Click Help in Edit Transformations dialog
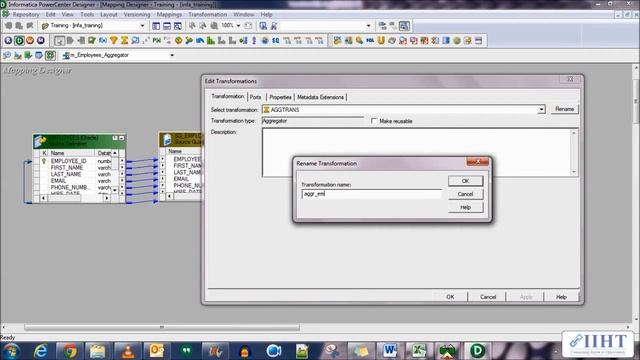 561,297
